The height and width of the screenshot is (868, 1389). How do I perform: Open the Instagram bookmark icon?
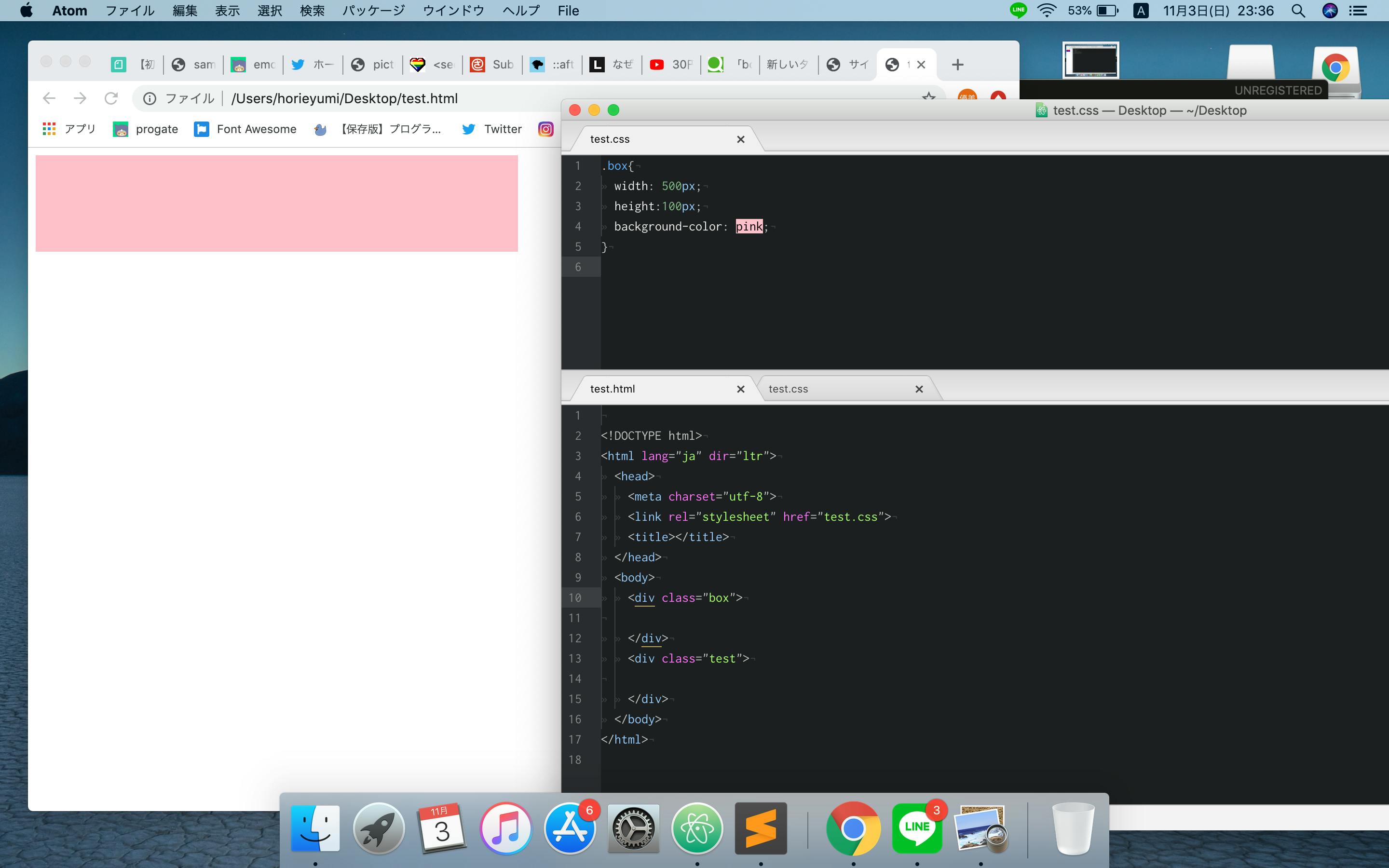point(545,129)
